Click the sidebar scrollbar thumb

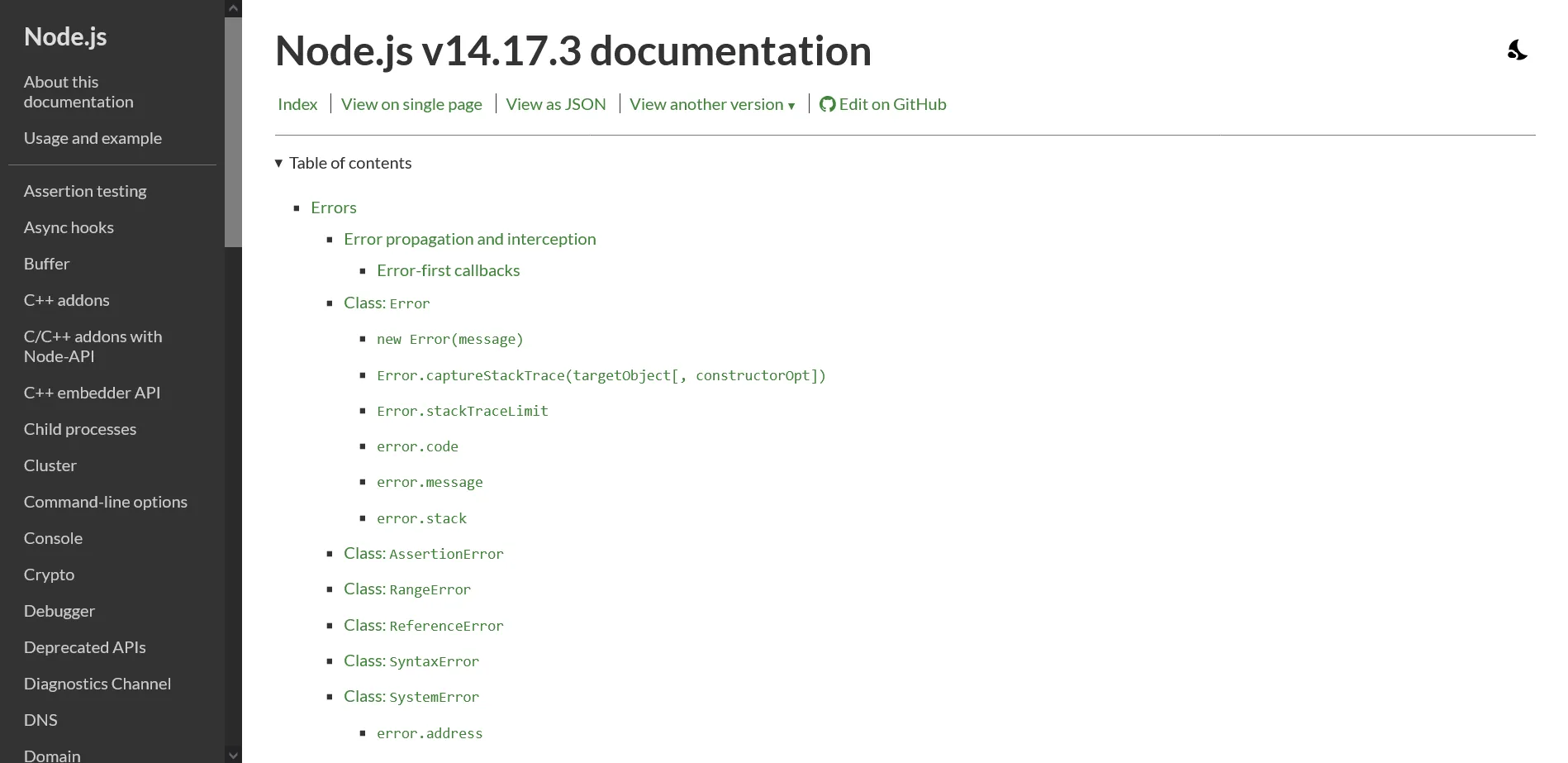[233, 132]
